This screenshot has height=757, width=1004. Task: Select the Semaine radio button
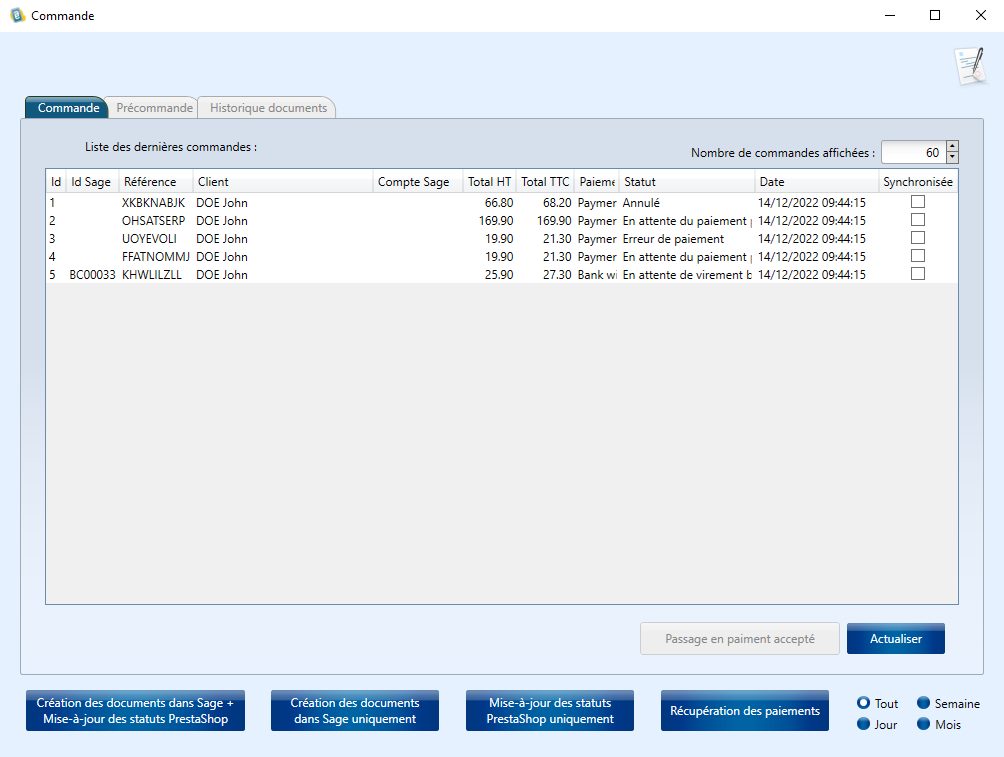925,703
